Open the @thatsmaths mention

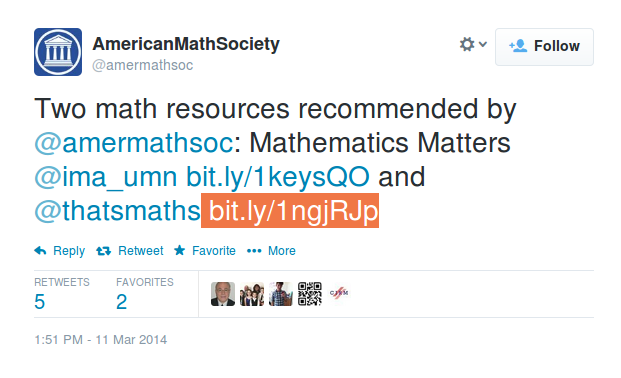tap(118, 210)
